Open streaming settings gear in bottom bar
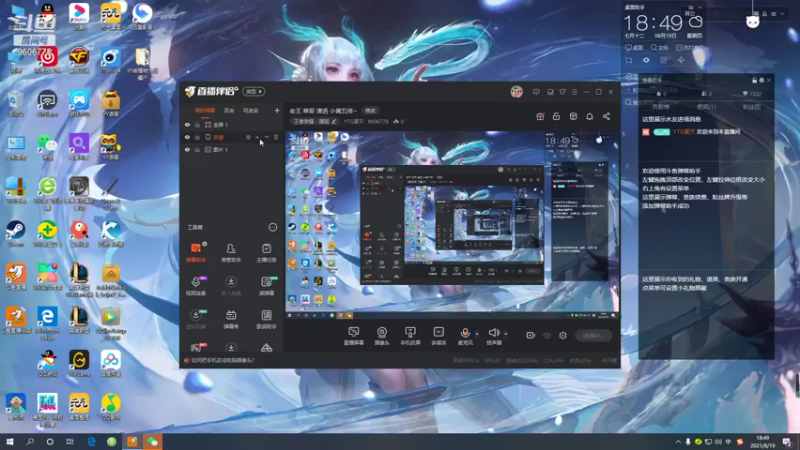The image size is (800, 450). (563, 335)
